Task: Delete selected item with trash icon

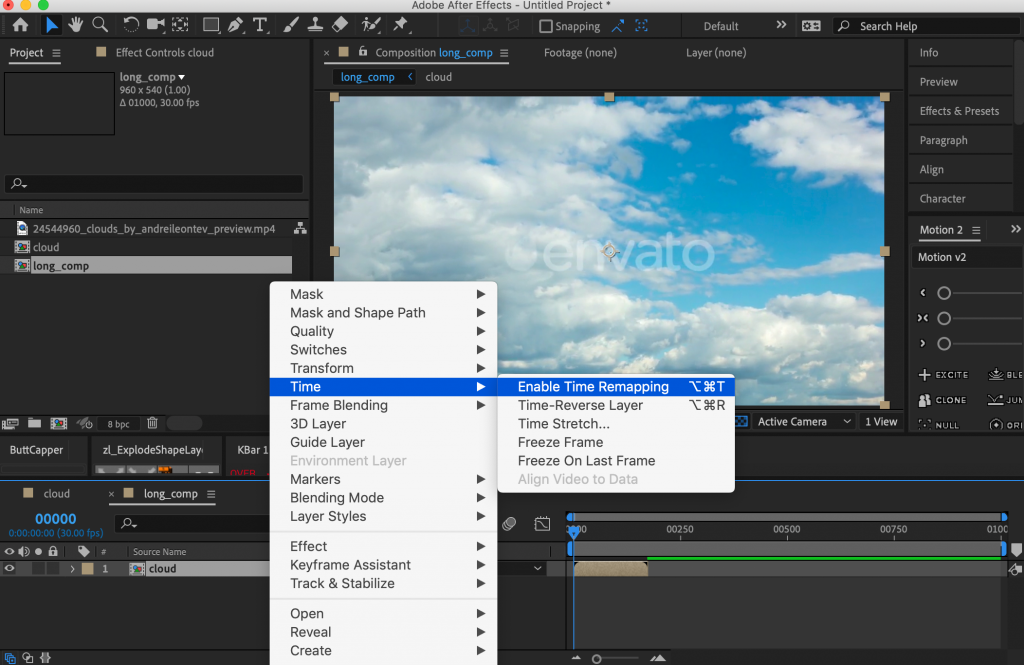Action: [x=153, y=424]
